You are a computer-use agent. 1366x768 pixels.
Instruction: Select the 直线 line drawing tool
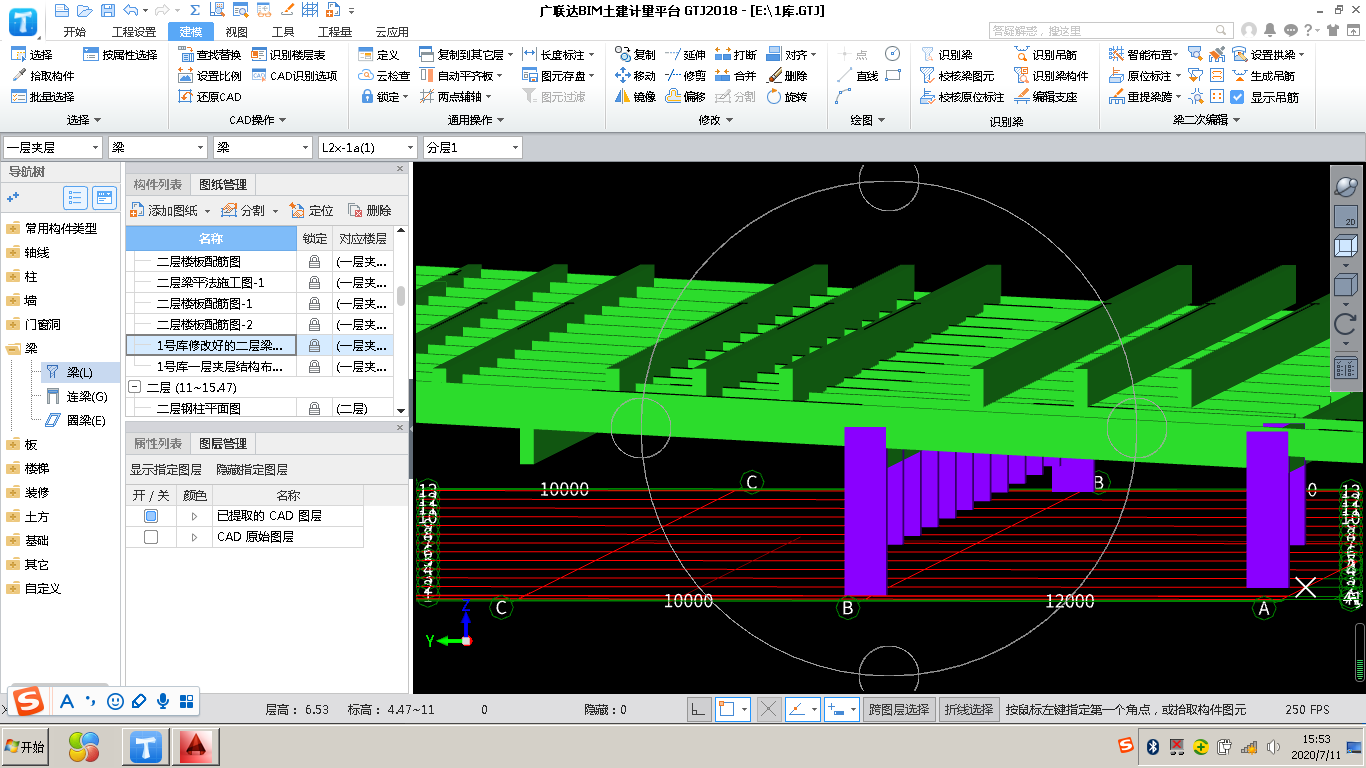click(858, 76)
